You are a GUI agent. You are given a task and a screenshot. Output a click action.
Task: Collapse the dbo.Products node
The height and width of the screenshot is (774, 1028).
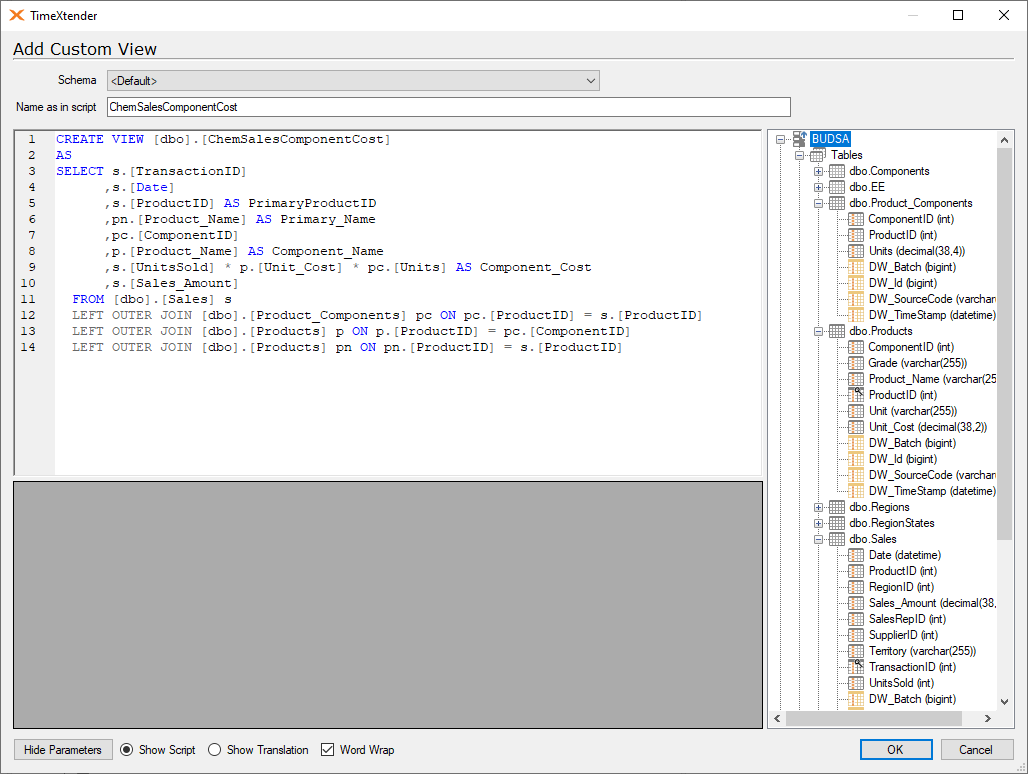tap(818, 331)
